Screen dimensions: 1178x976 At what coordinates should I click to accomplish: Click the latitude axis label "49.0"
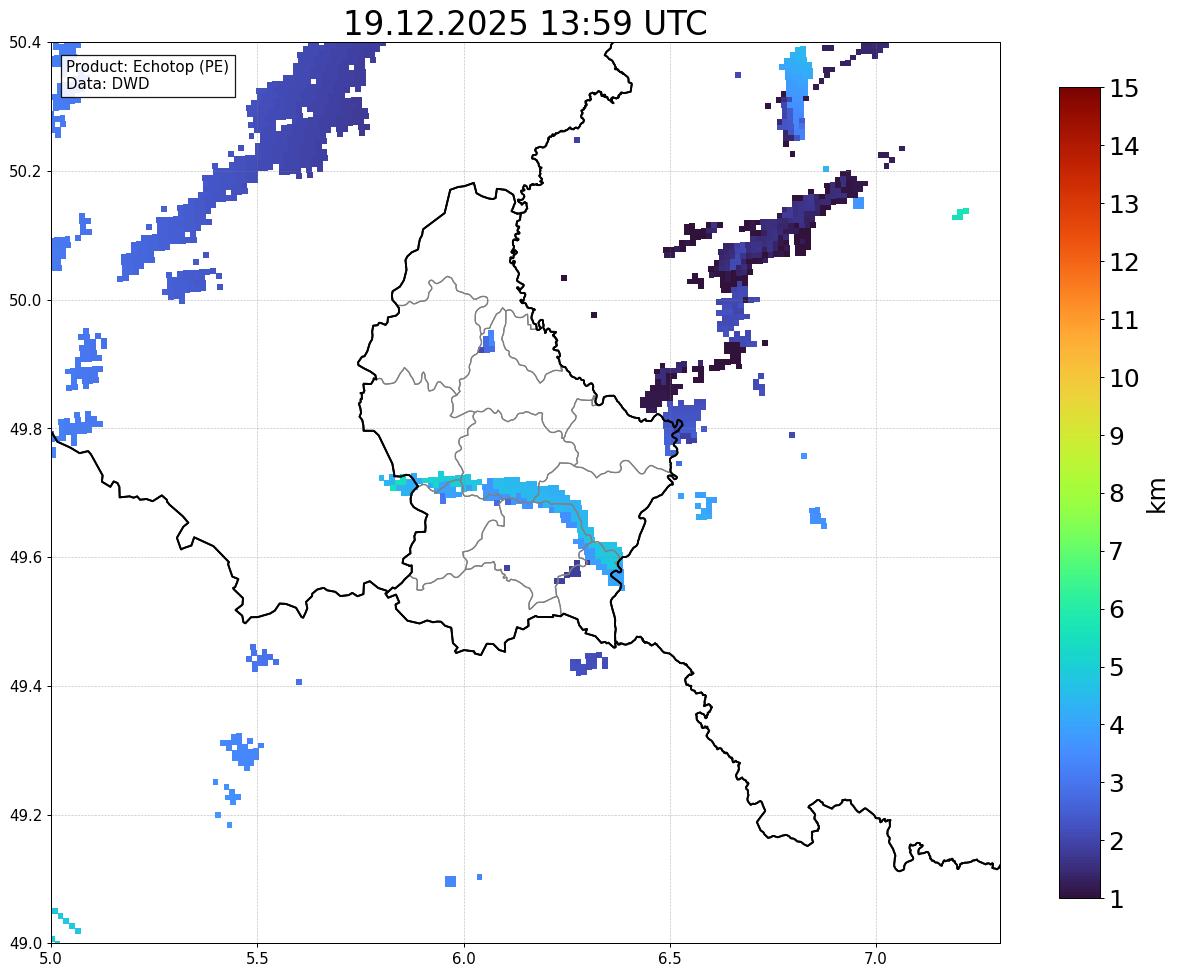pyautogui.click(x=25, y=944)
